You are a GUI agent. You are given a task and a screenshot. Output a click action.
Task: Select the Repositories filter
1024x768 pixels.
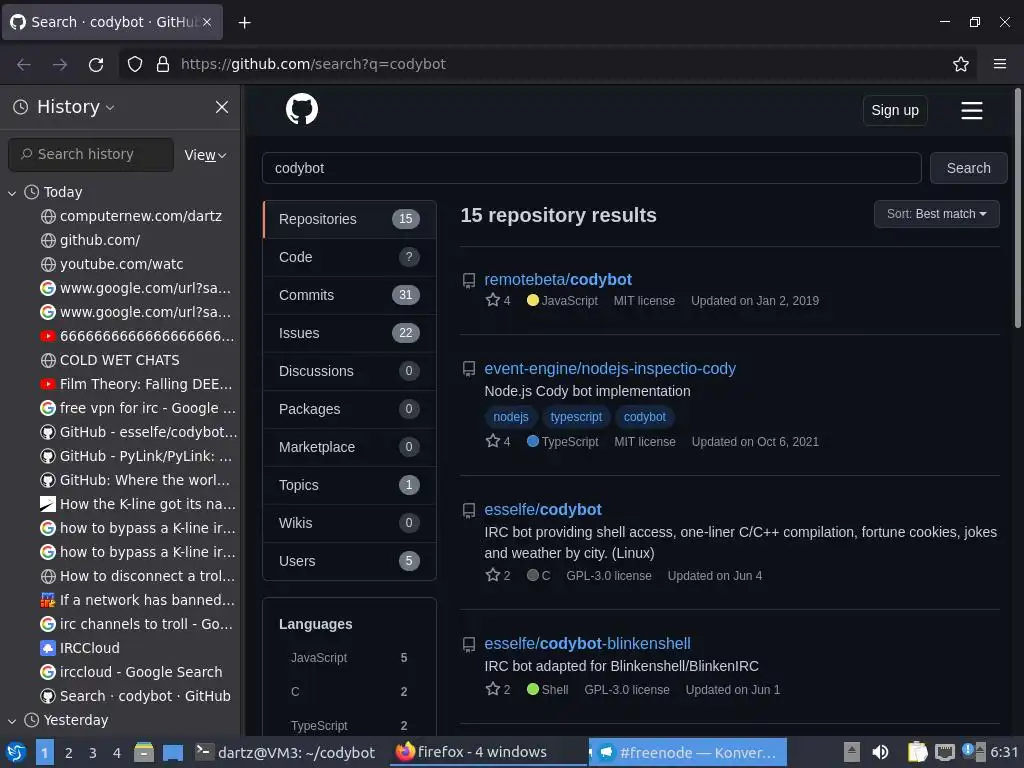349,219
